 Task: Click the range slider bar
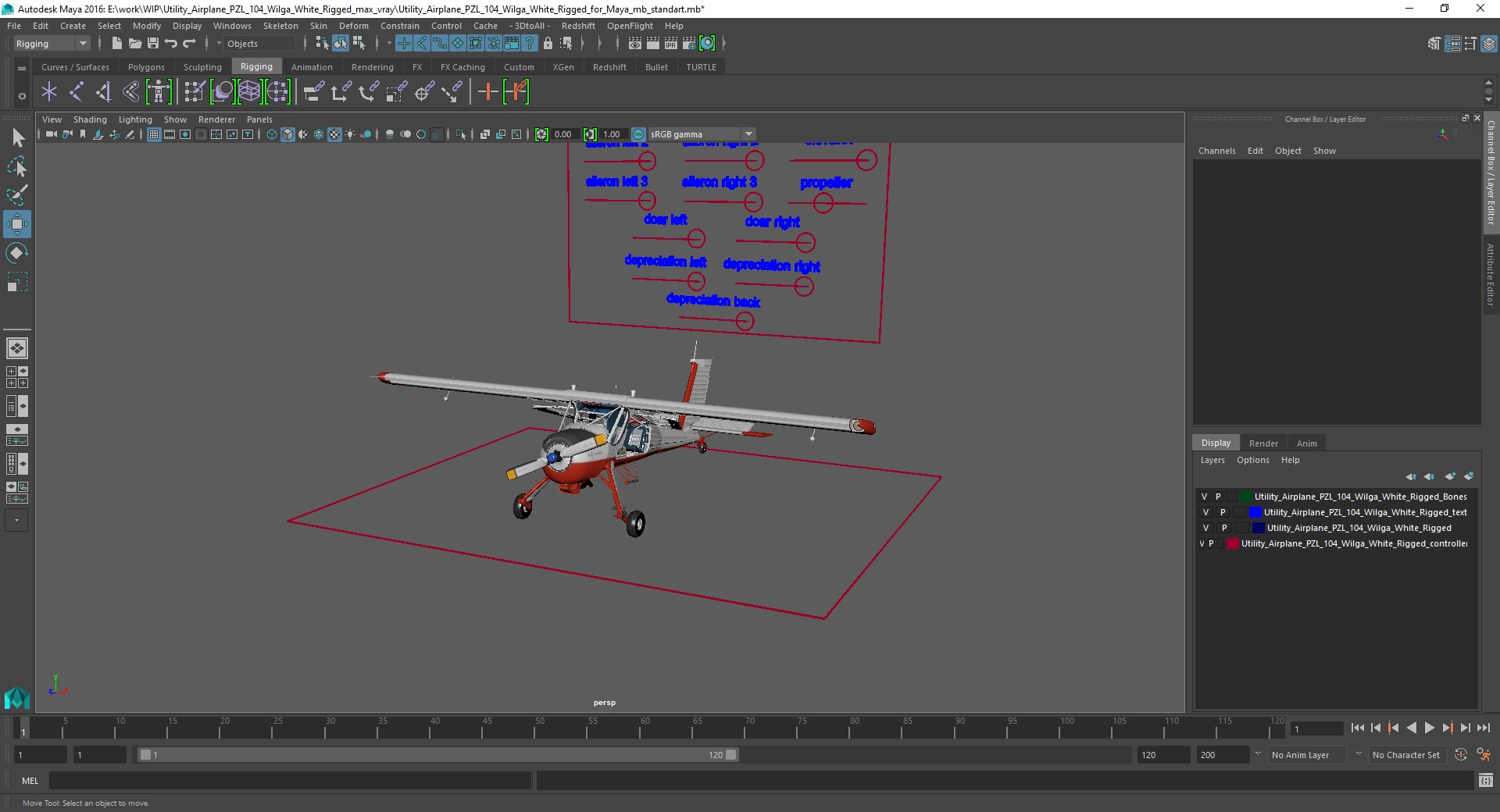pyautogui.click(x=437, y=755)
